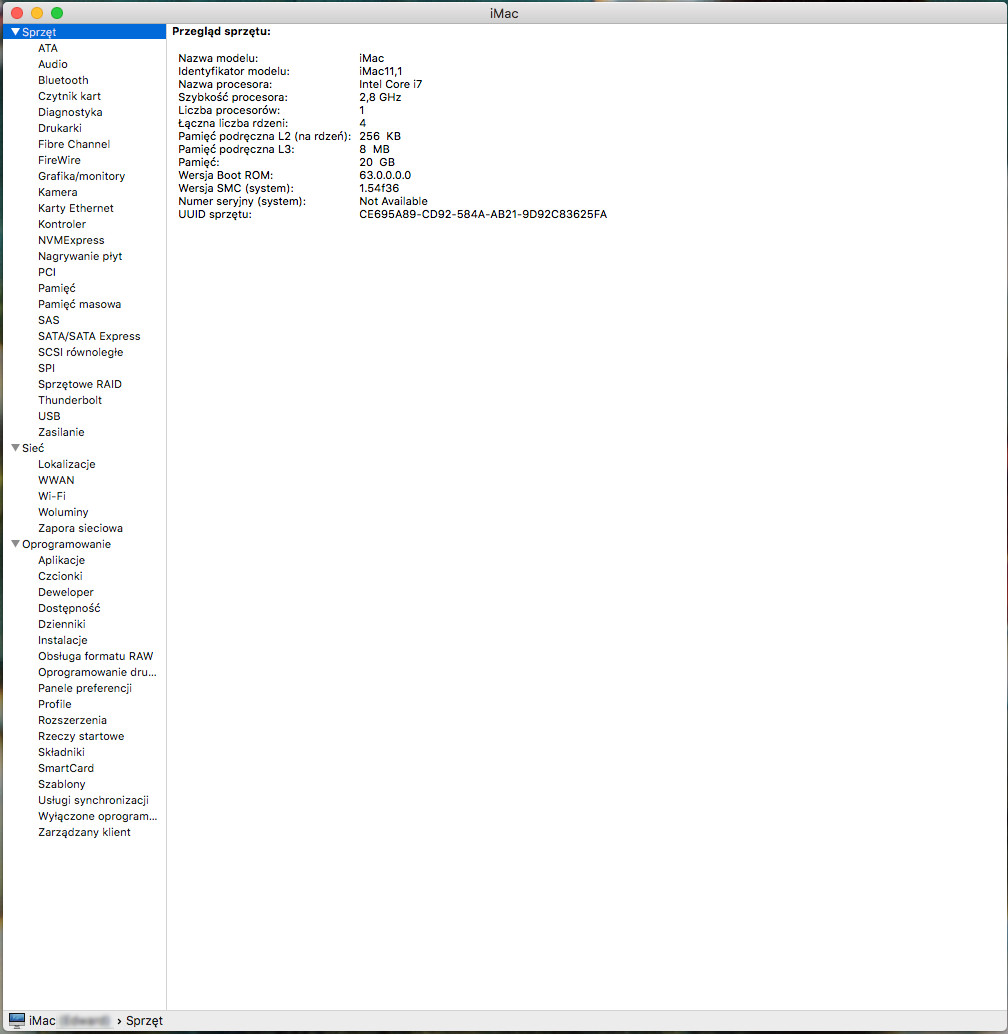Image resolution: width=1008 pixels, height=1034 pixels.
Task: Select Czcionki in the sidebar
Action: coord(60,576)
